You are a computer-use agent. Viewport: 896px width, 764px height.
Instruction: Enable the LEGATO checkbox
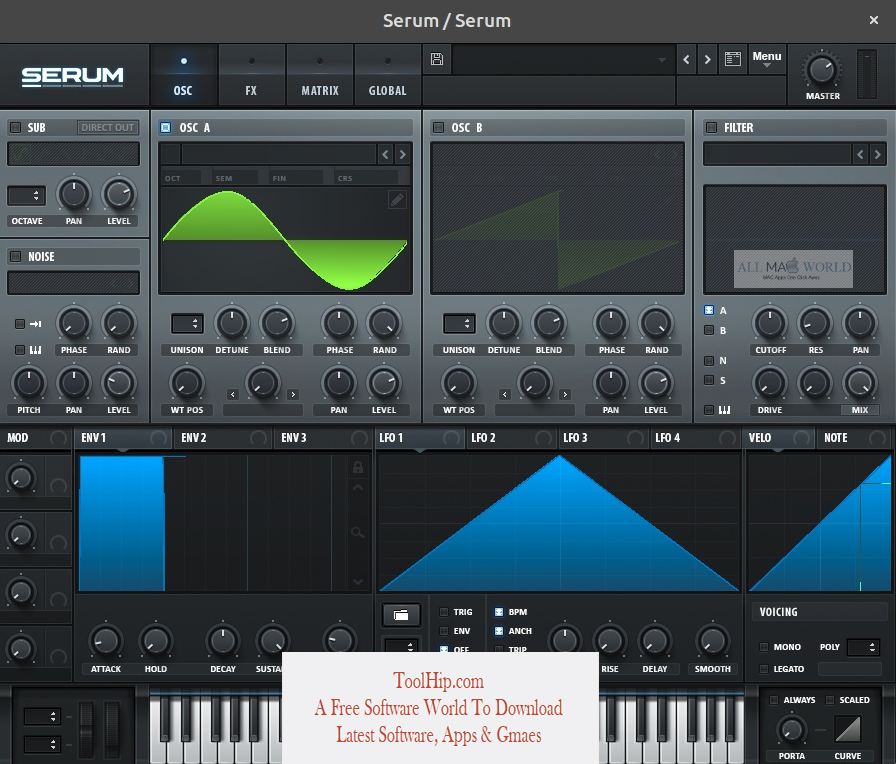click(764, 669)
